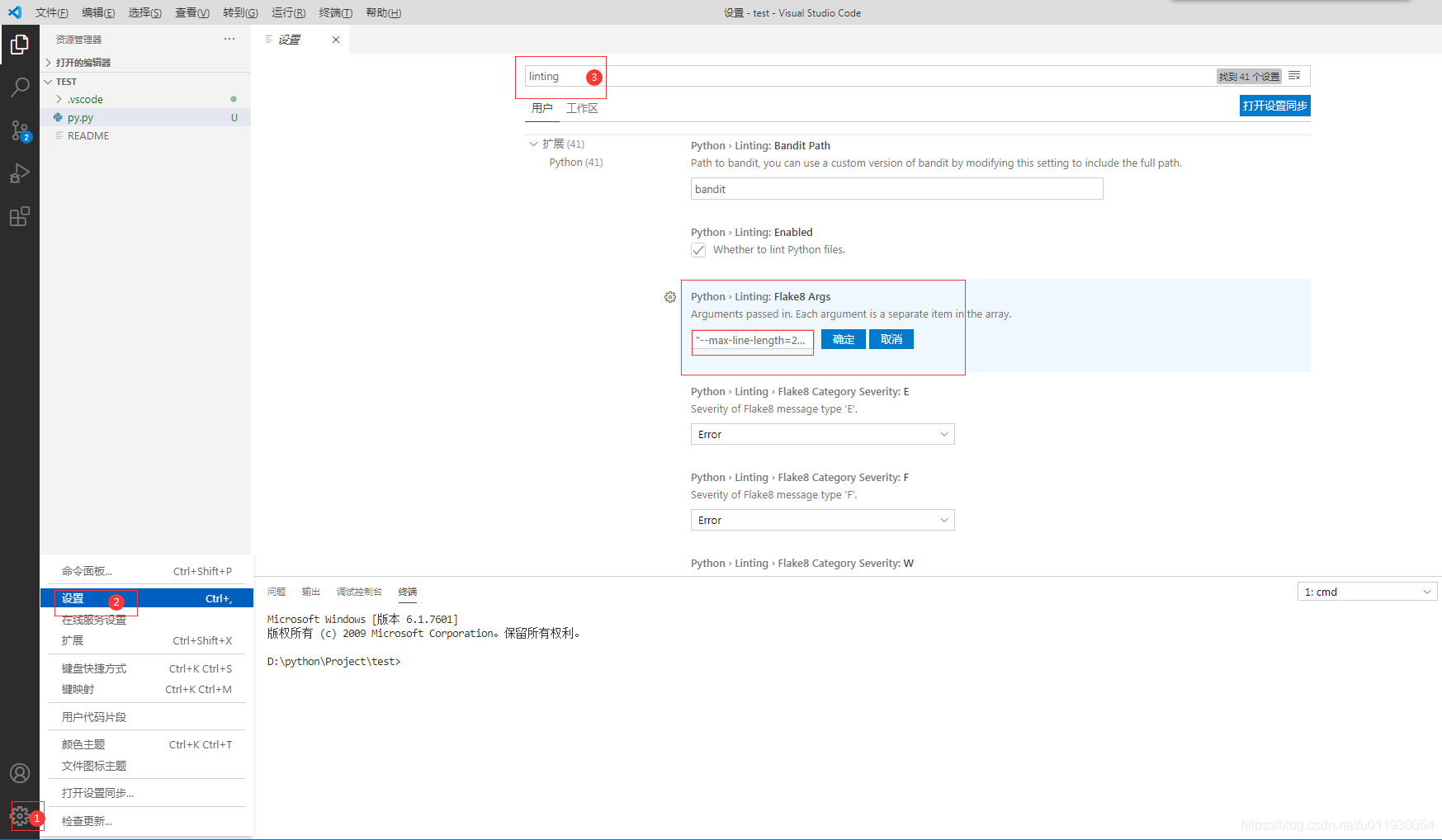Open the 终端(T) menu
Viewport: 1442px width, 840px height.
[x=335, y=12]
